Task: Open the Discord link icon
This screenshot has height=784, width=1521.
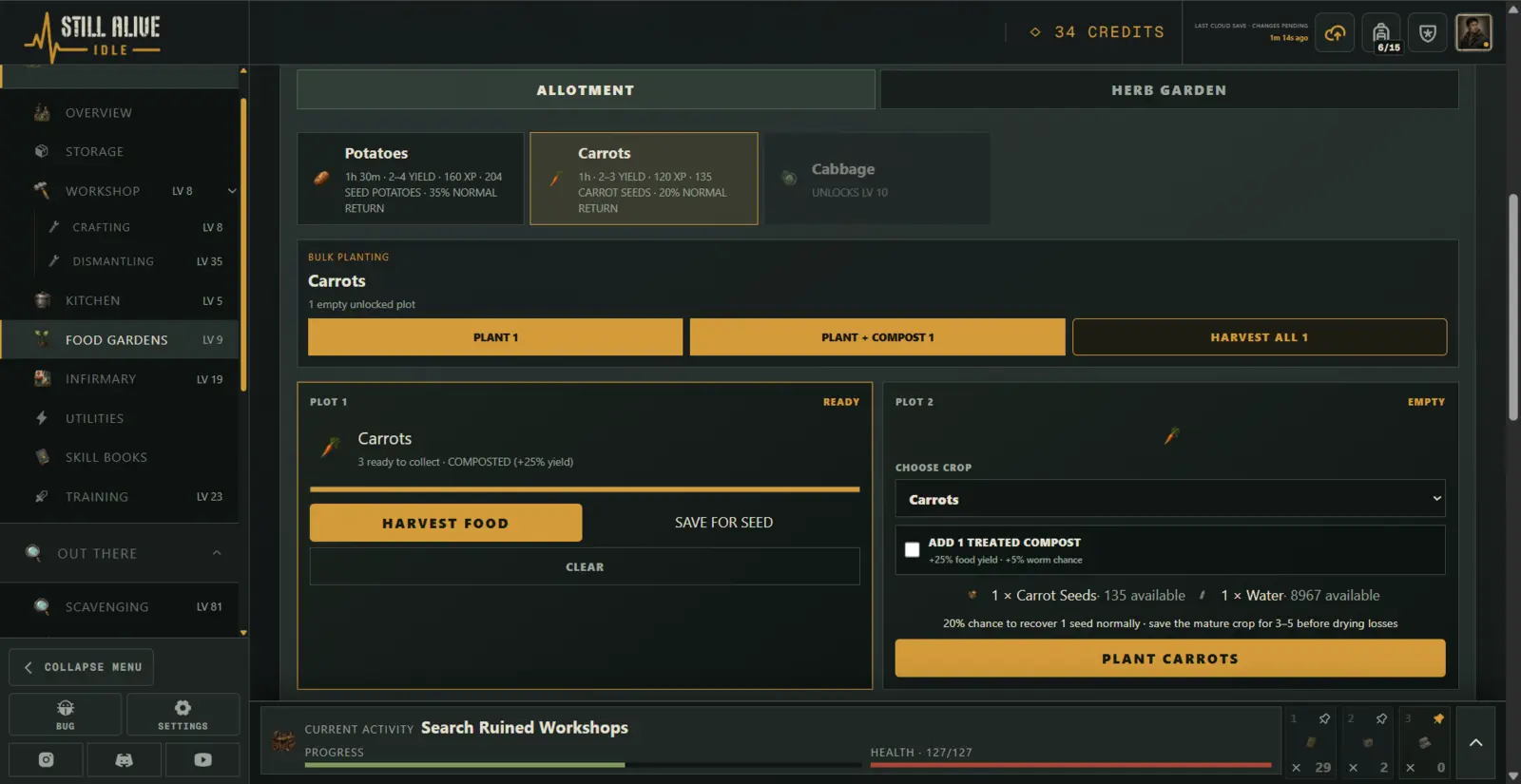Action: pyautogui.click(x=125, y=760)
